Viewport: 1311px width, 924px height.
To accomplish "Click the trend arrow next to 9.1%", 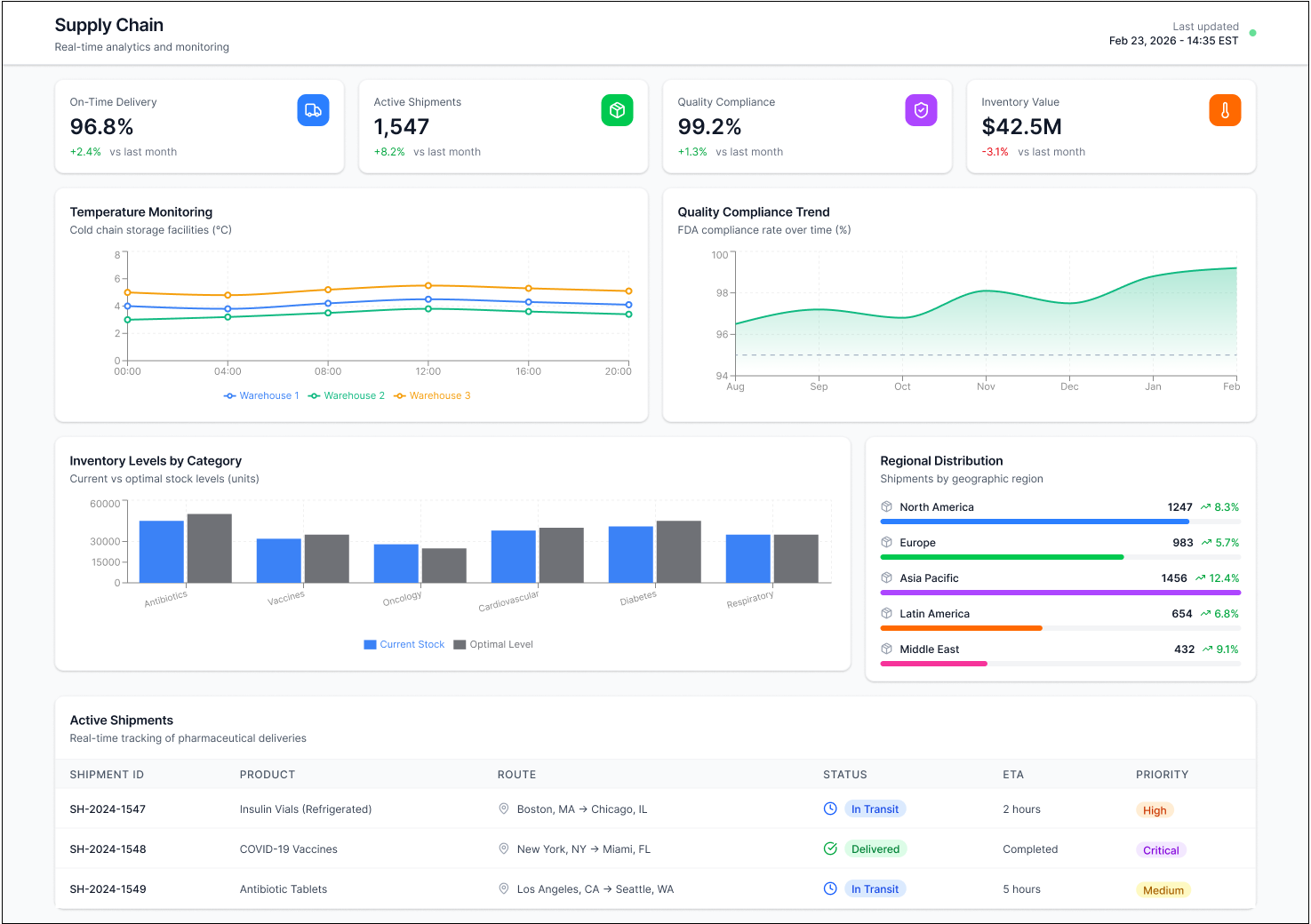I will [x=1207, y=649].
